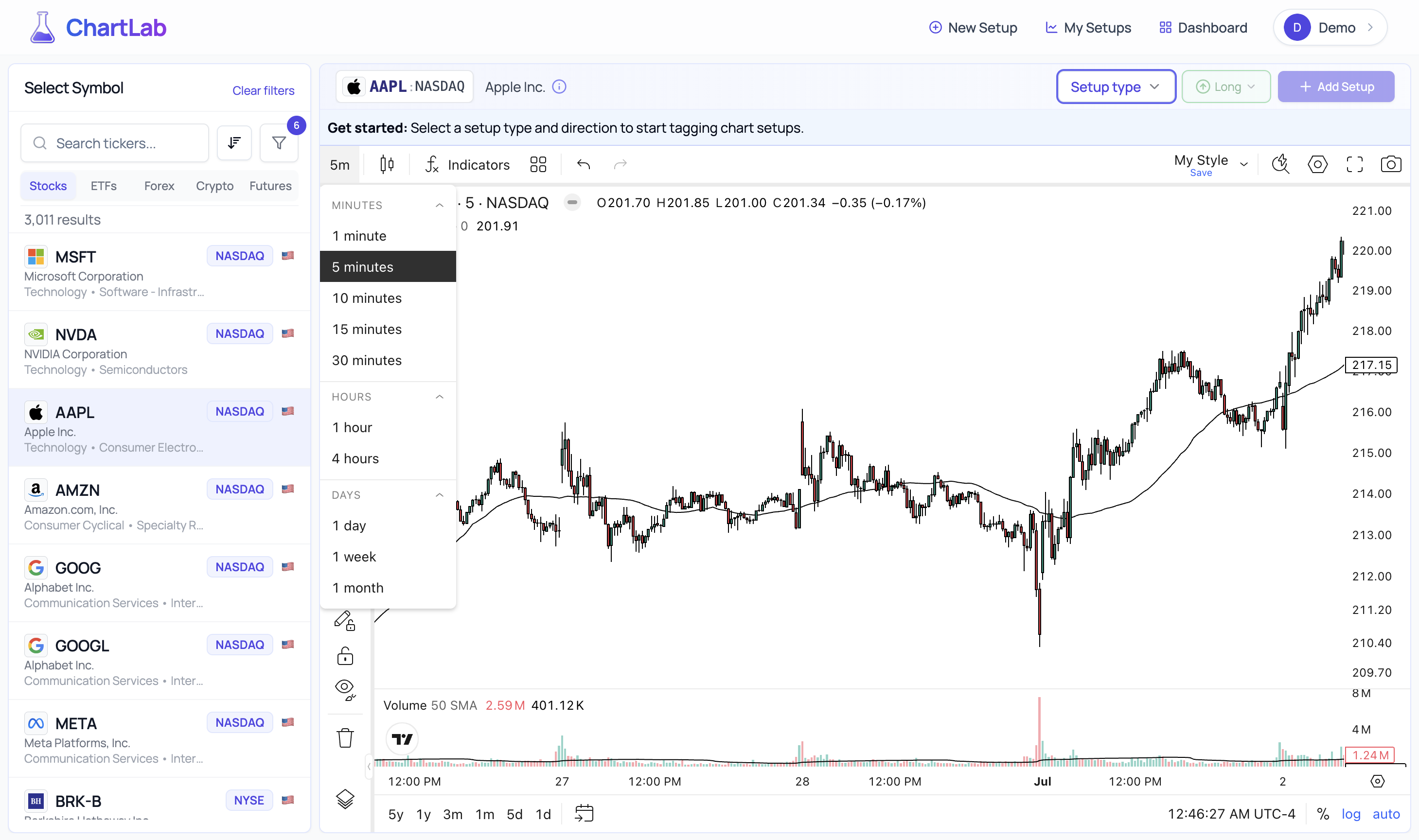Toggle log scale
Viewport: 1419px width, 840px height.
pos(1350,814)
